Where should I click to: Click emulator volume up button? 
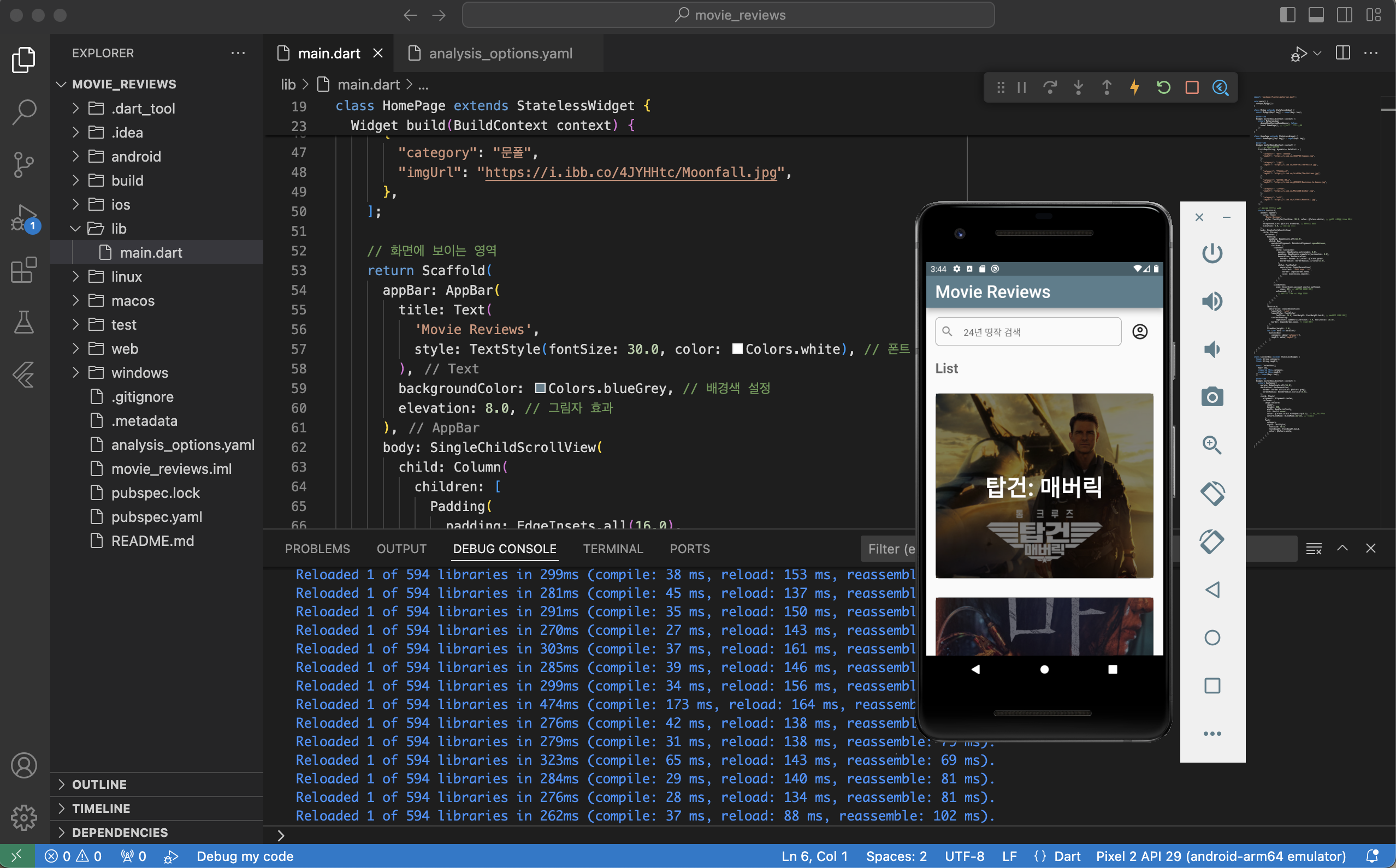1212,301
